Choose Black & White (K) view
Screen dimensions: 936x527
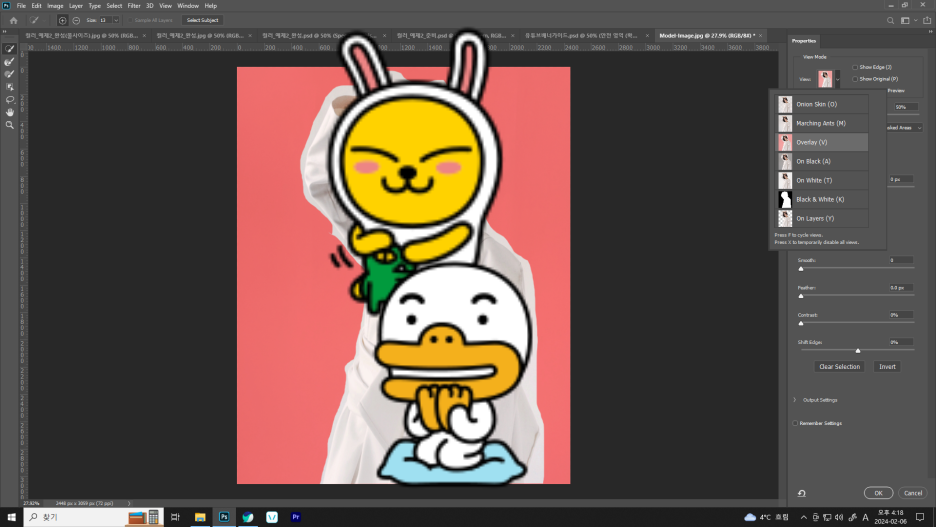coord(821,199)
